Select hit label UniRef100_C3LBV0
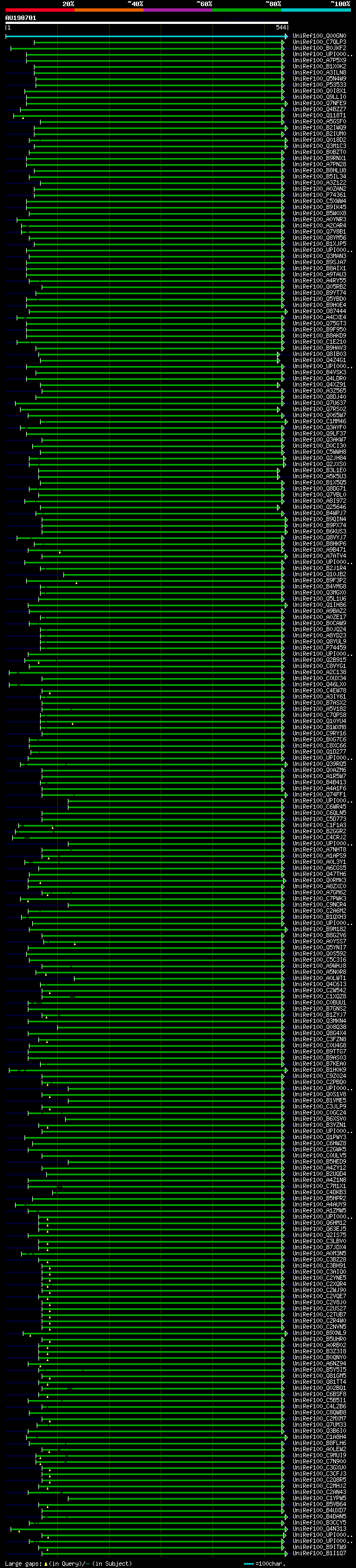Image resolution: width=356 pixels, height=1568 pixels. (319, 1241)
